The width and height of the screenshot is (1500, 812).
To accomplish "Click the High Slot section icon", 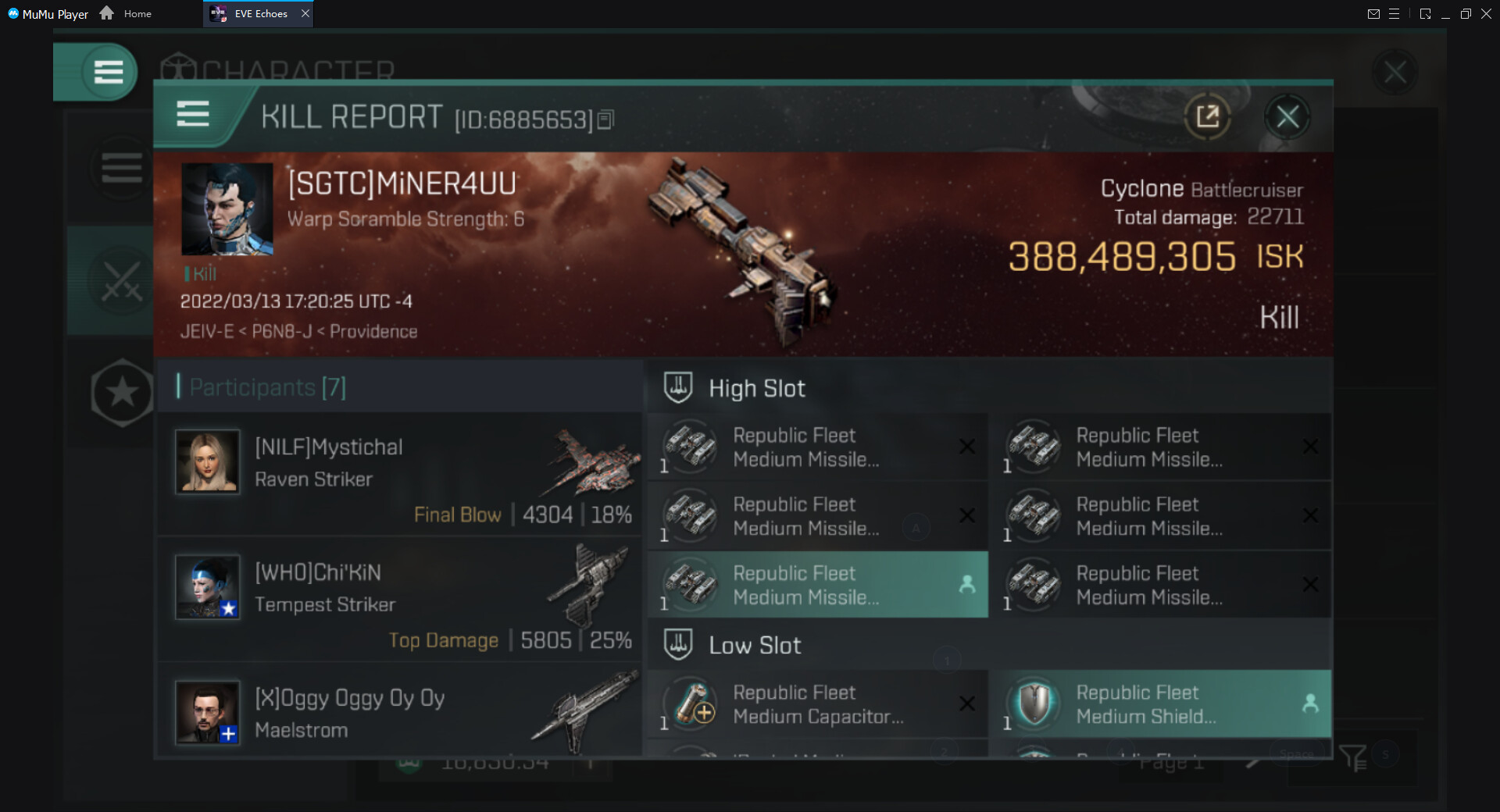I will (x=677, y=388).
